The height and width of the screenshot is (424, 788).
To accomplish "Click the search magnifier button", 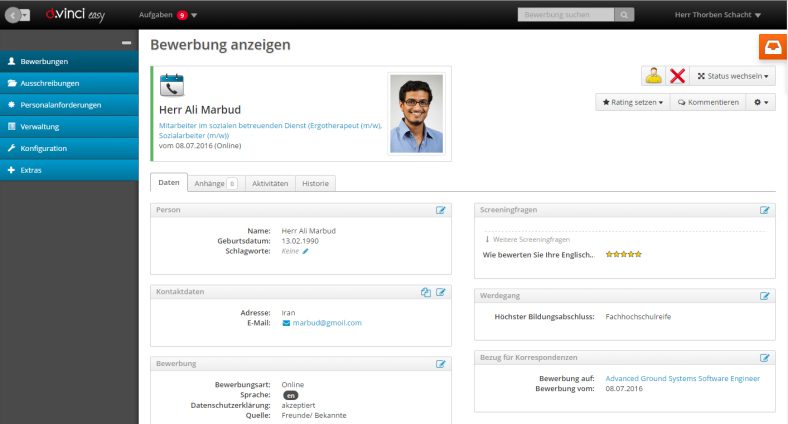I will [x=624, y=15].
